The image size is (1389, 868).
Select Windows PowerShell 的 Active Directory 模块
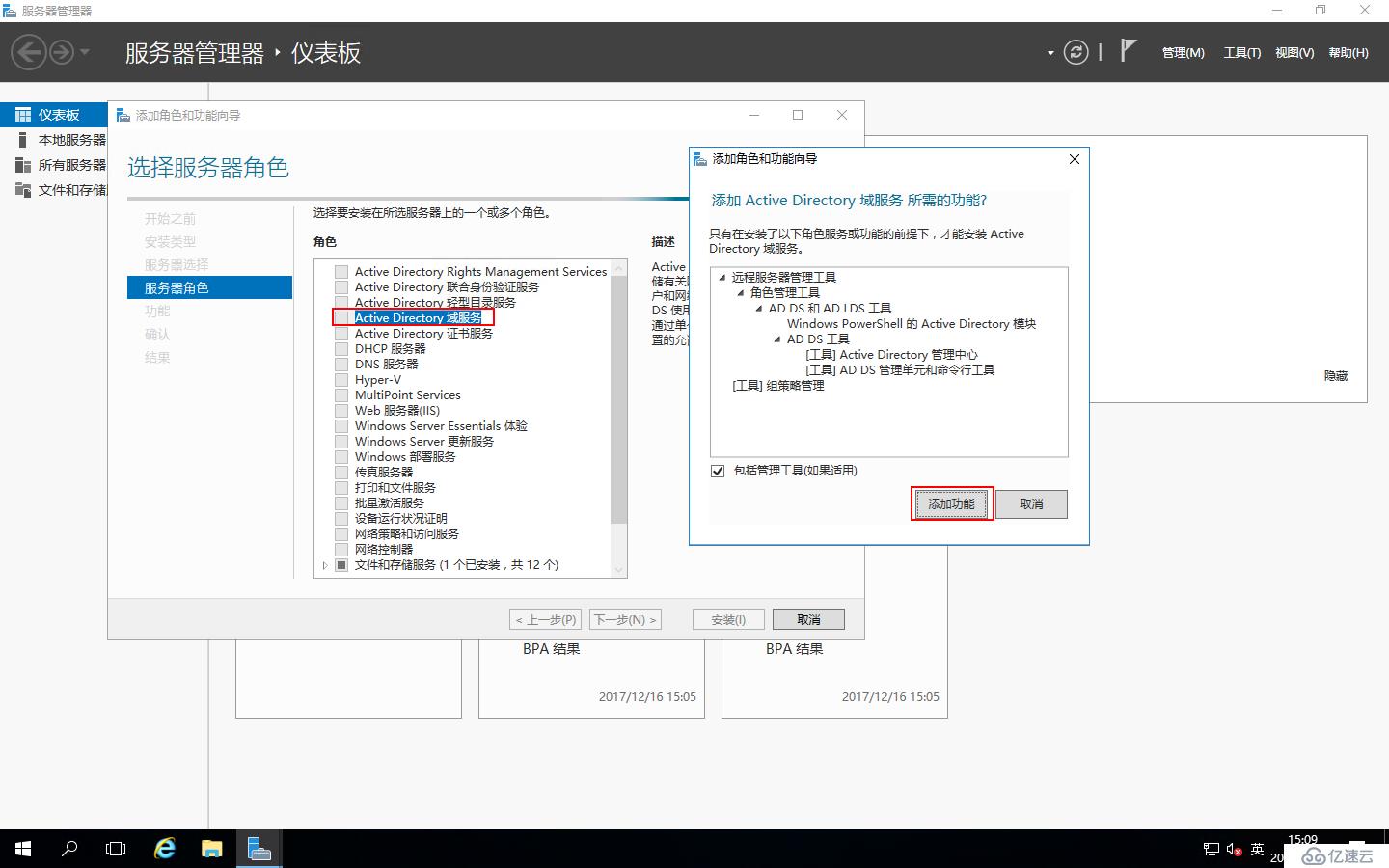tap(912, 323)
